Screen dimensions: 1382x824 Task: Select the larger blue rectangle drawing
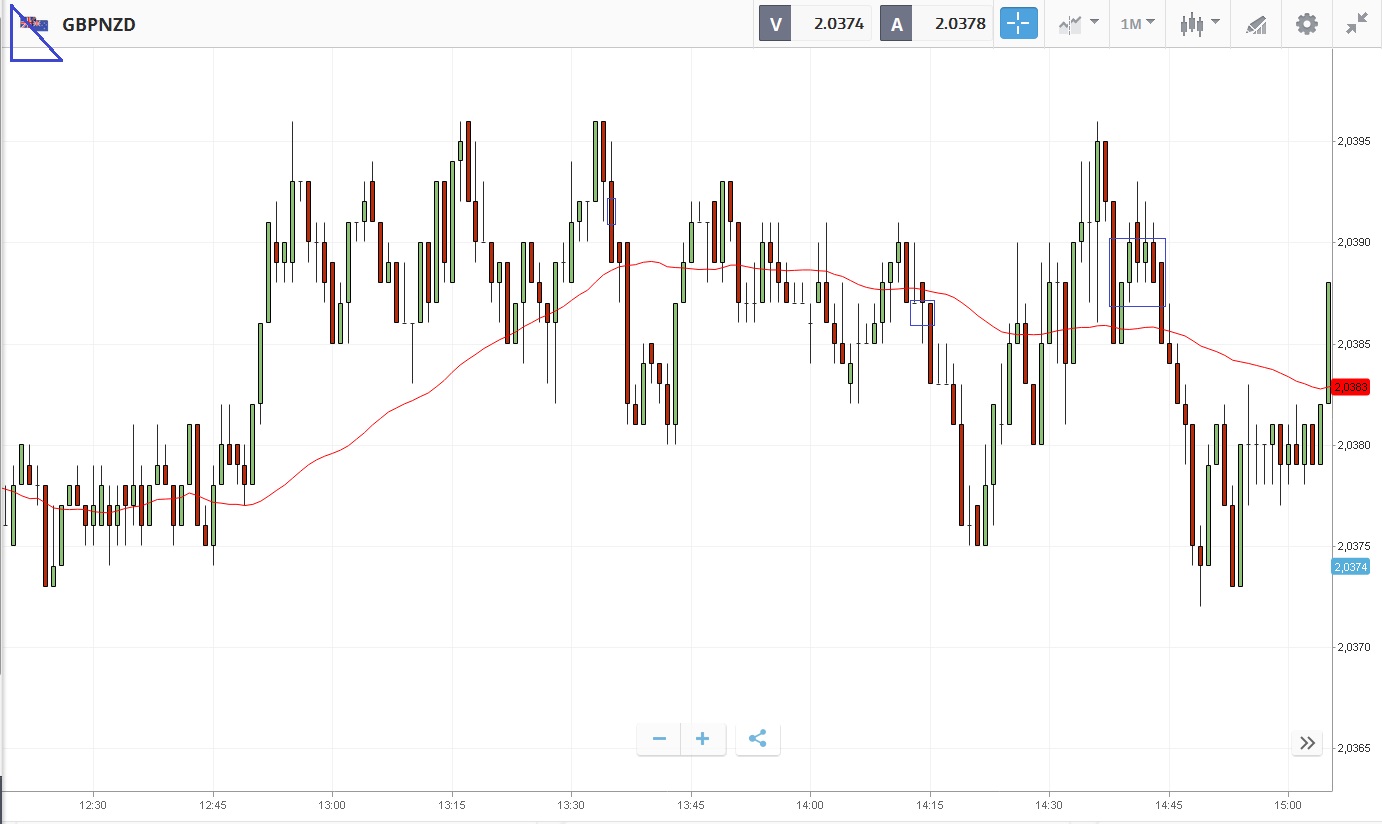(1138, 239)
